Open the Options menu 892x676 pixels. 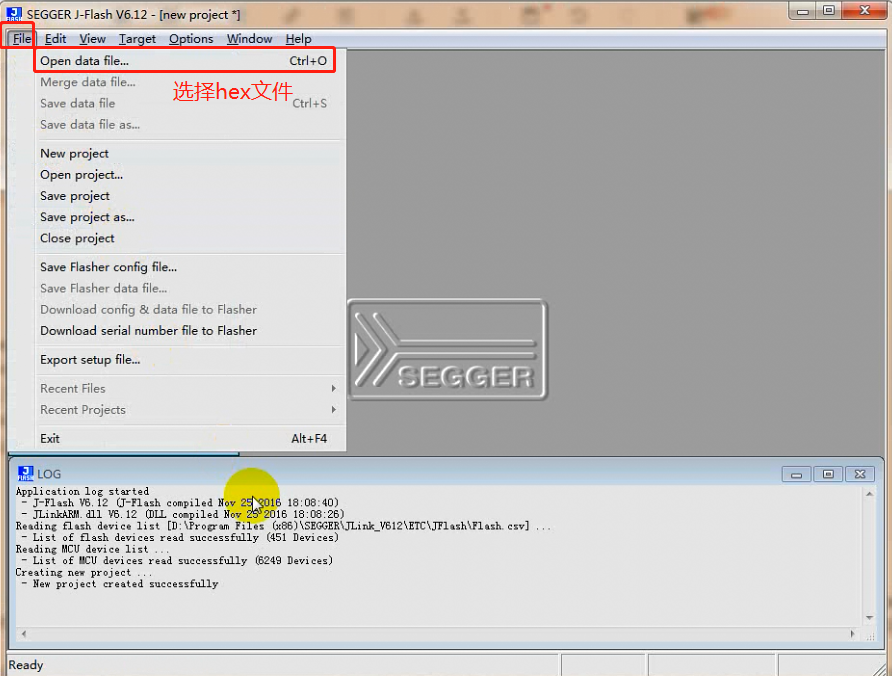(191, 39)
